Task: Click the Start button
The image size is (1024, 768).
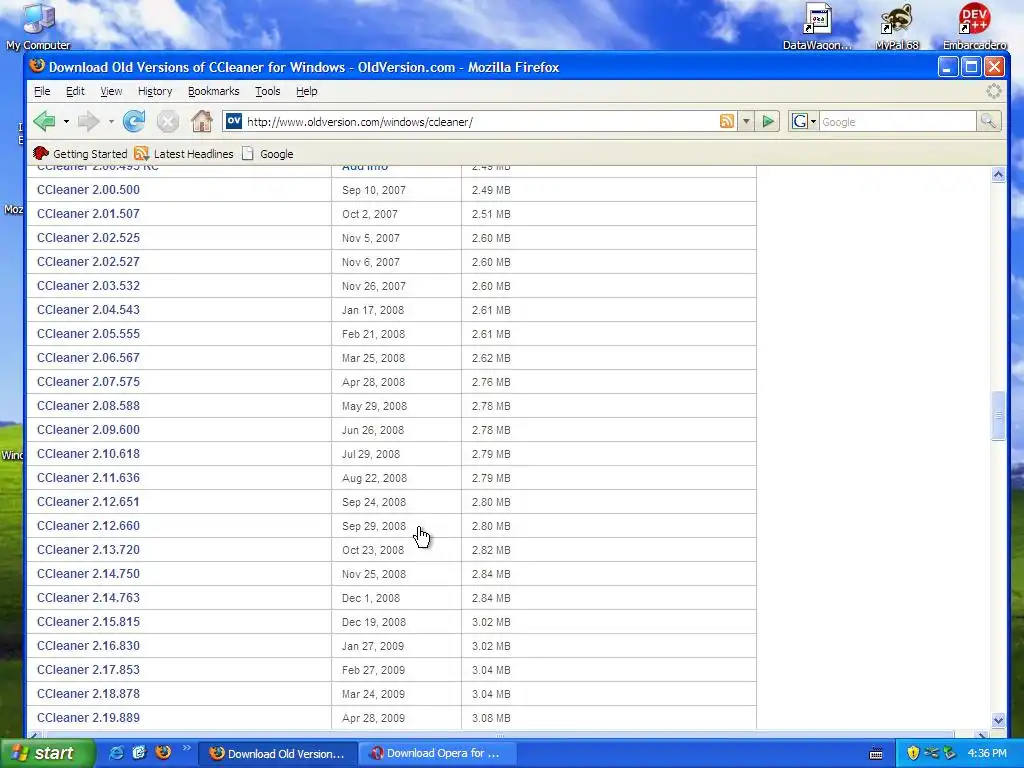Action: [47, 753]
